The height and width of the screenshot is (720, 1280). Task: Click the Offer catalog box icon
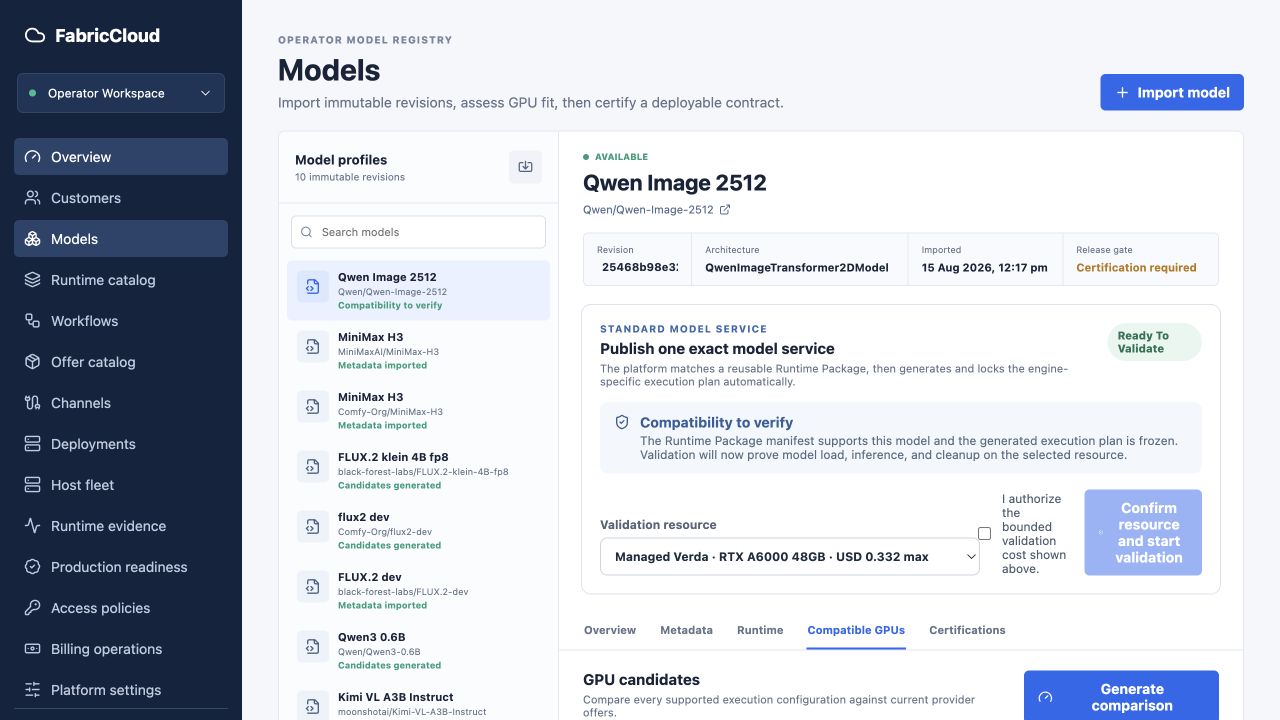coord(33,362)
